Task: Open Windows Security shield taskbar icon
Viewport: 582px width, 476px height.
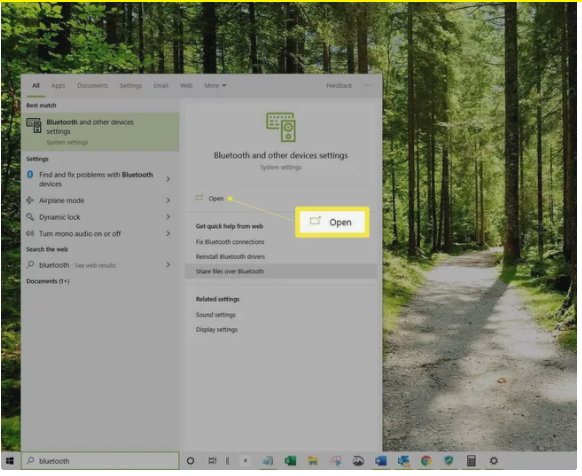Action: (x=449, y=461)
